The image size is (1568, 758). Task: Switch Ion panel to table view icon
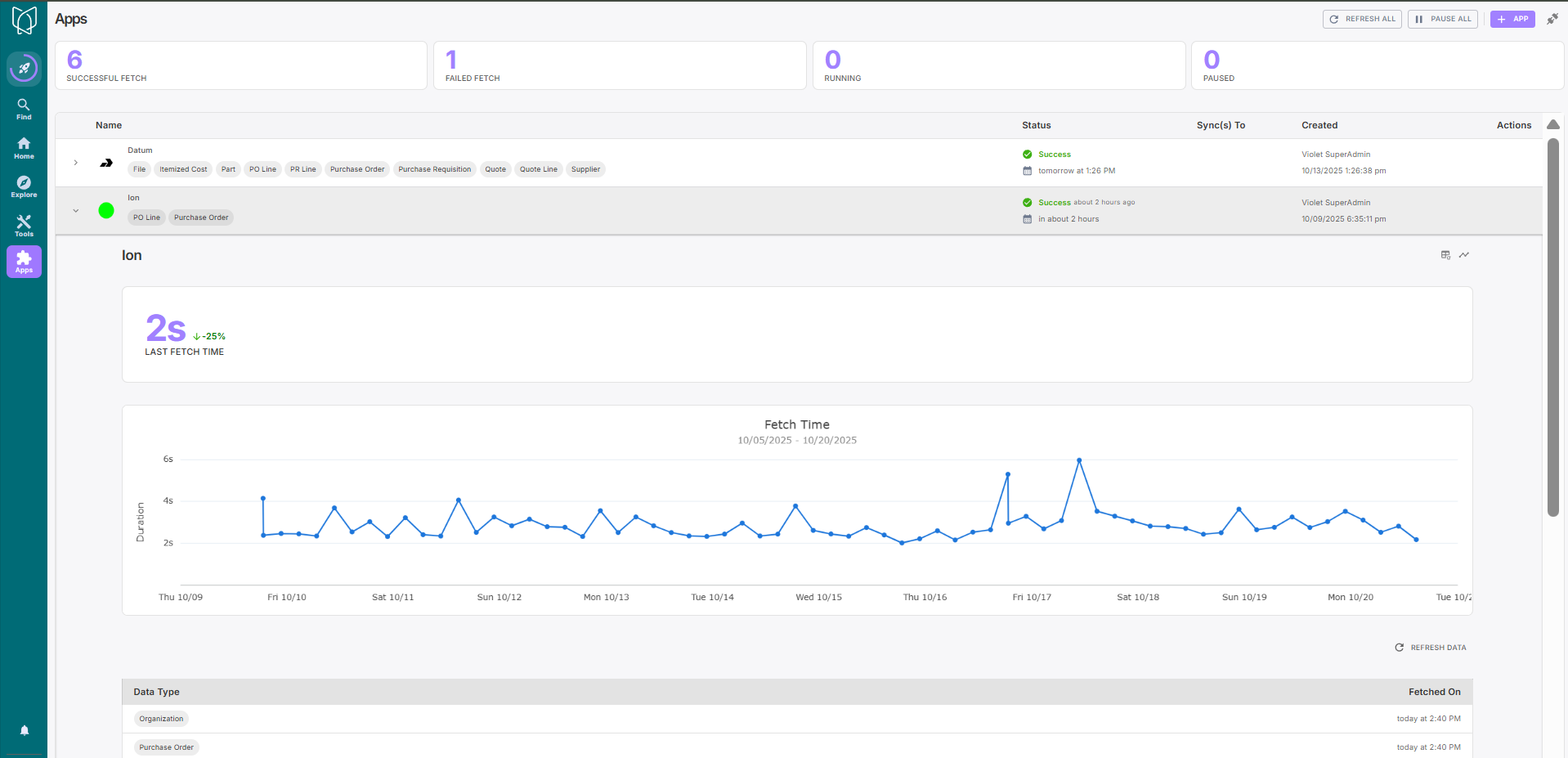[x=1445, y=255]
